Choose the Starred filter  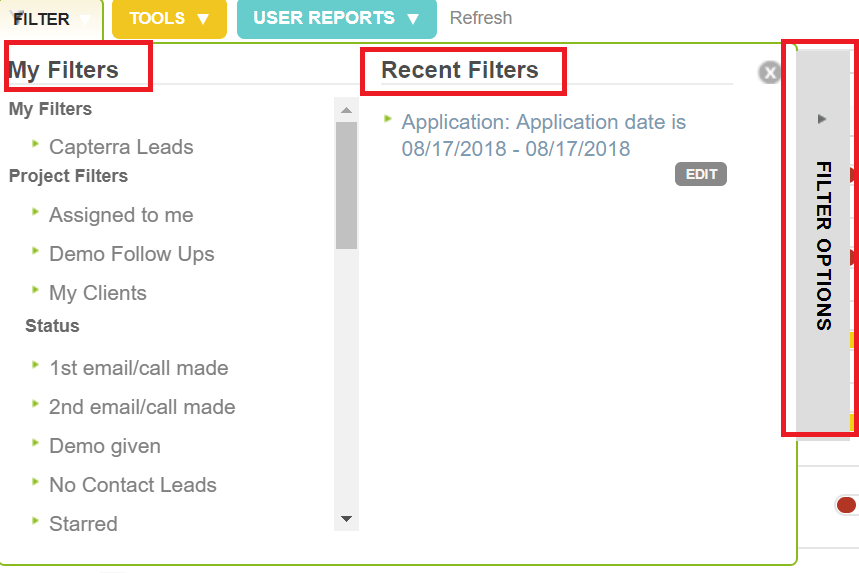point(83,524)
